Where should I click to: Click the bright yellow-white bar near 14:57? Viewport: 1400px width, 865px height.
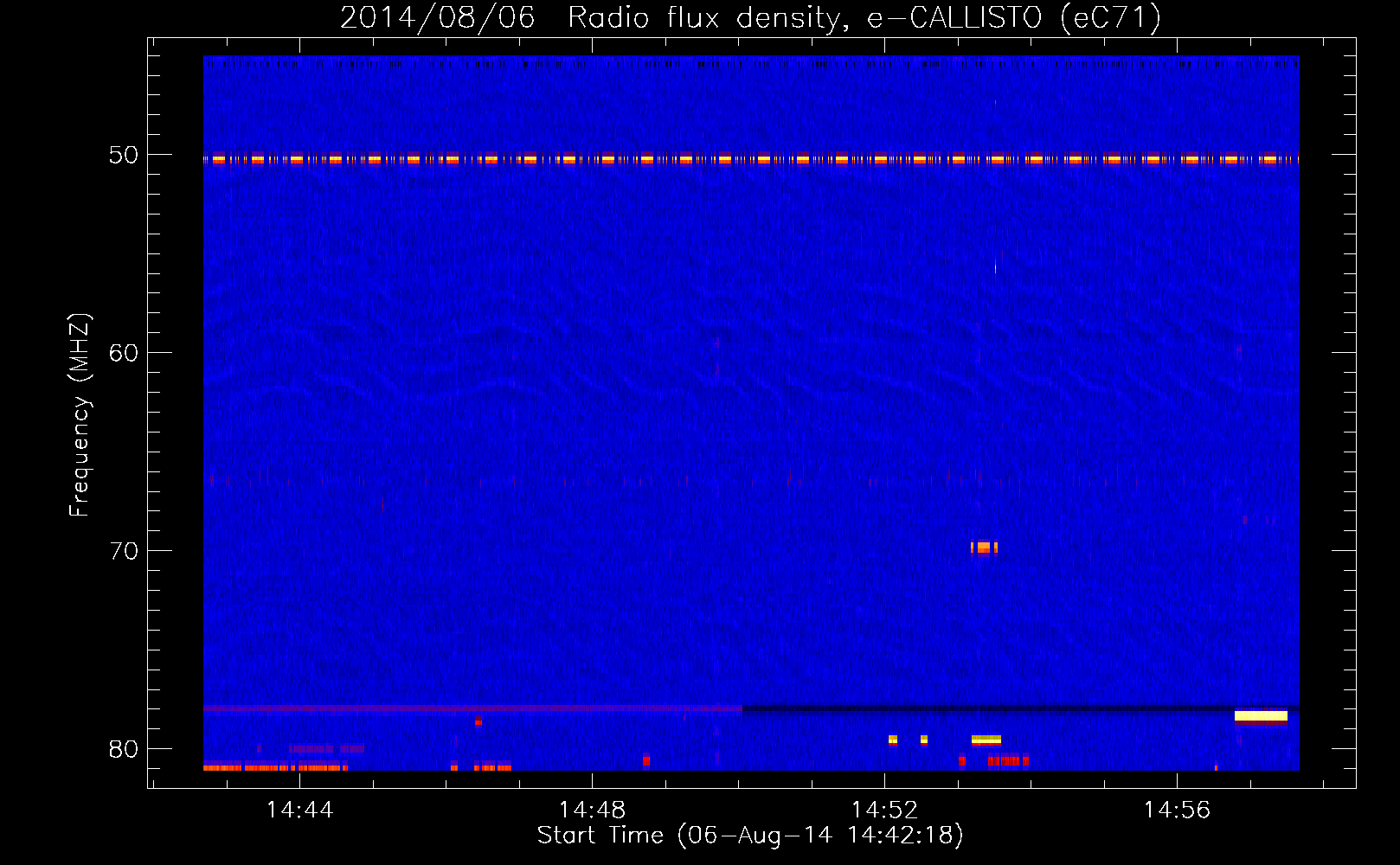tap(1261, 716)
